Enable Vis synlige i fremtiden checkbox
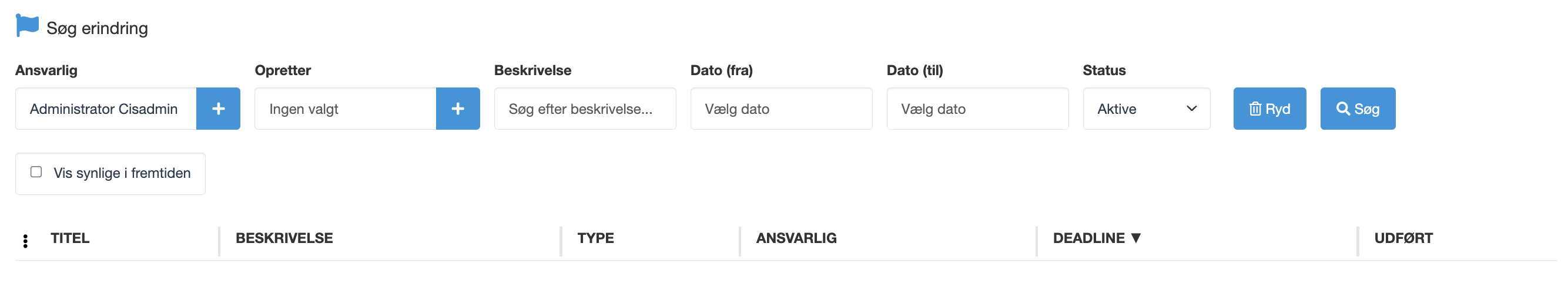The image size is (1568, 297). point(36,173)
